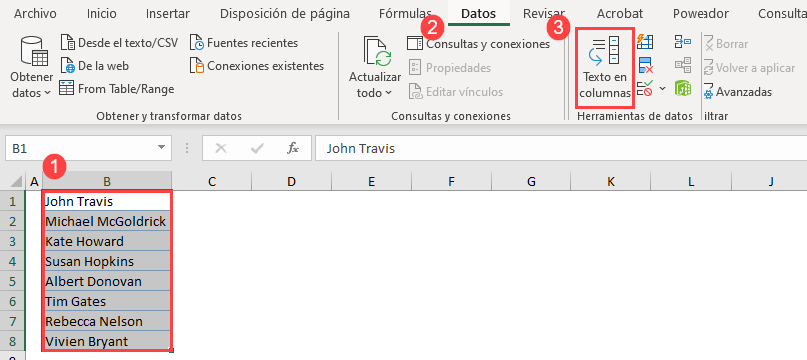Click Volver a aplicar filter button

749,68
